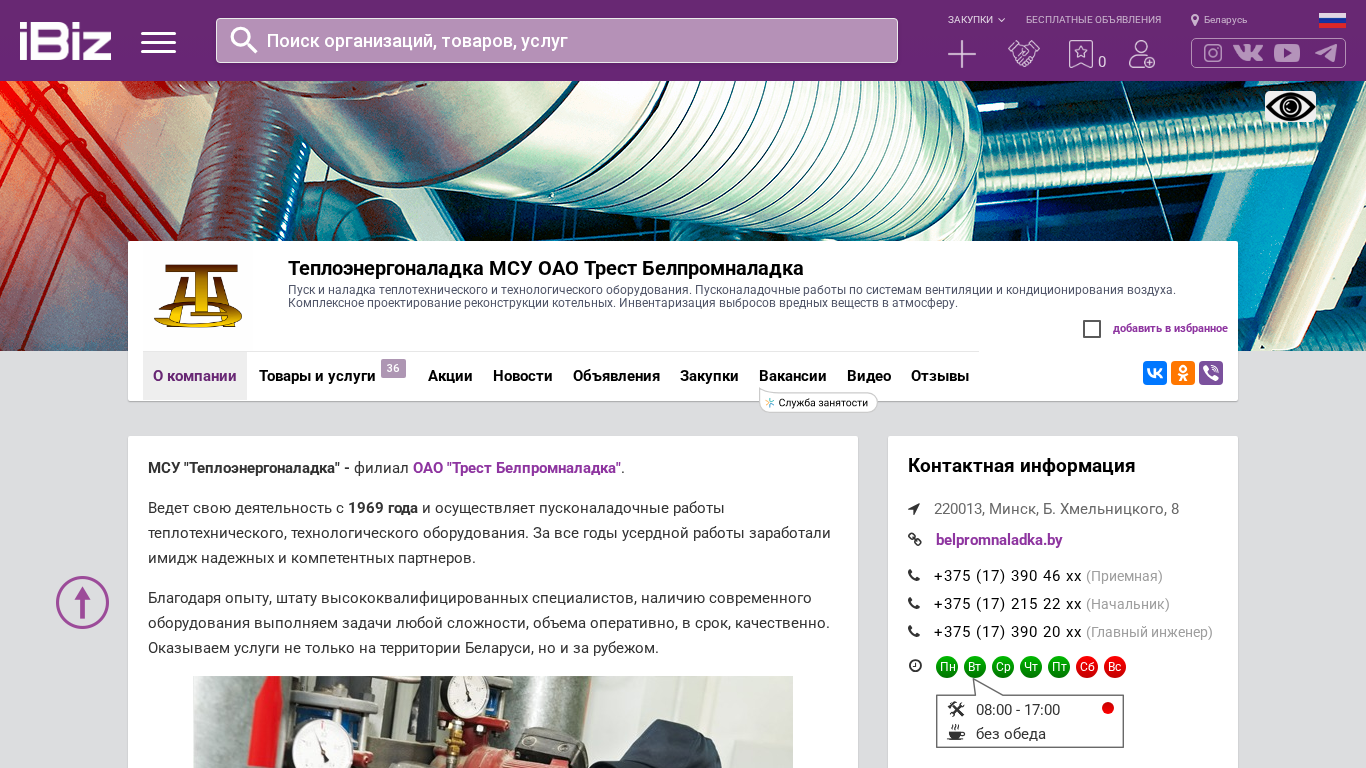Open the Закупки company tab
This screenshot has width=1366, height=768.
pyautogui.click(x=709, y=376)
